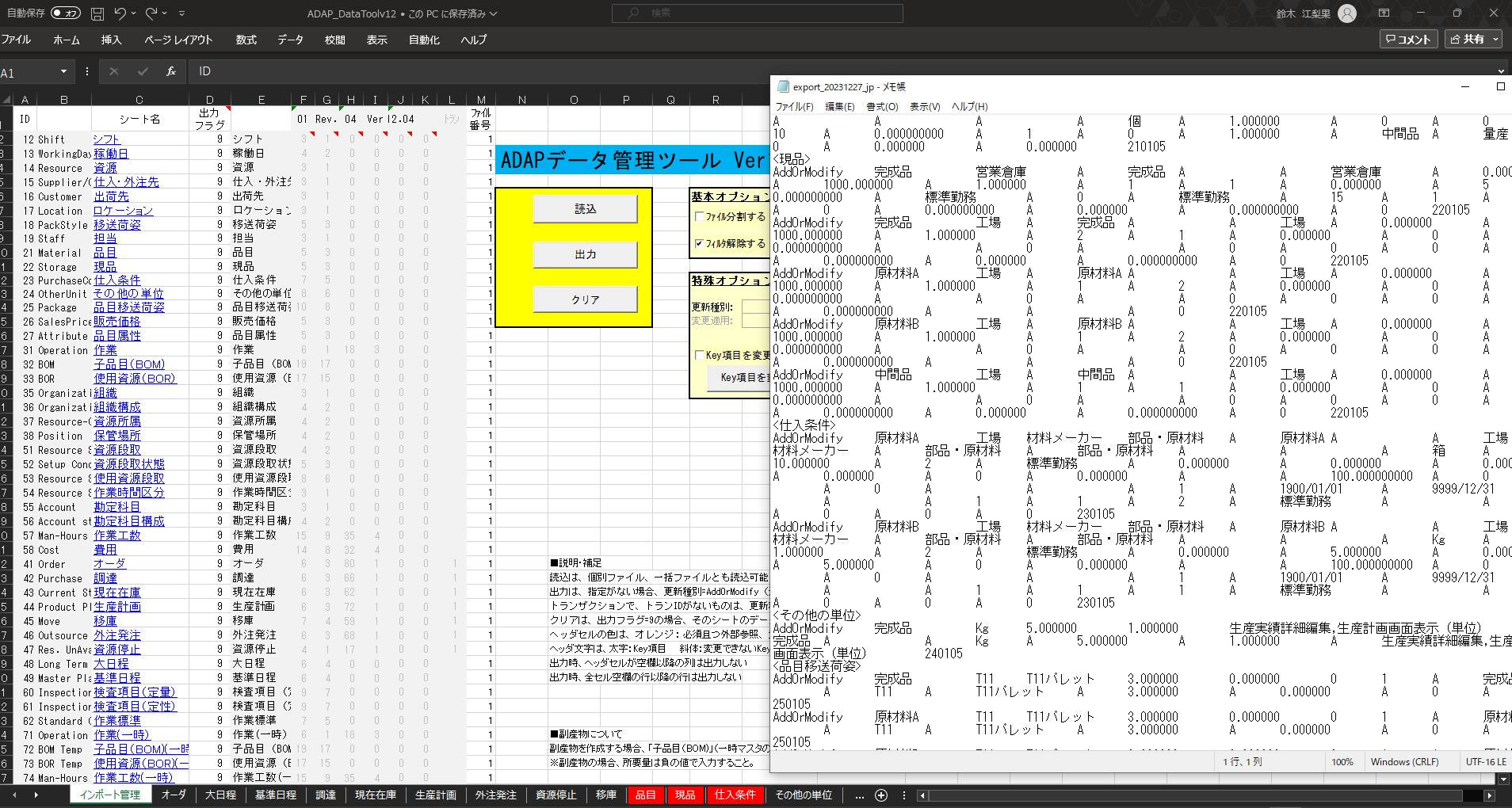Click the 読込 button
Viewport: 1512px width, 808px height.
click(585, 208)
